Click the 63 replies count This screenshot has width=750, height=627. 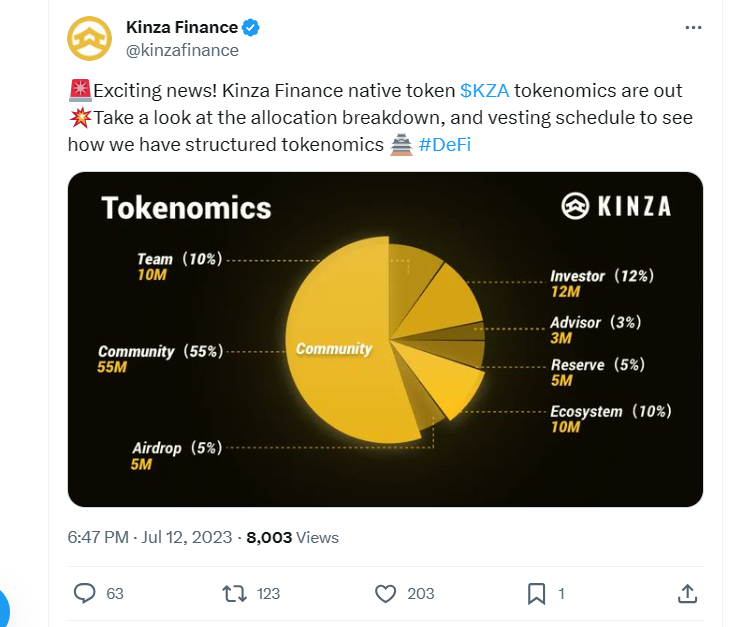click(115, 594)
